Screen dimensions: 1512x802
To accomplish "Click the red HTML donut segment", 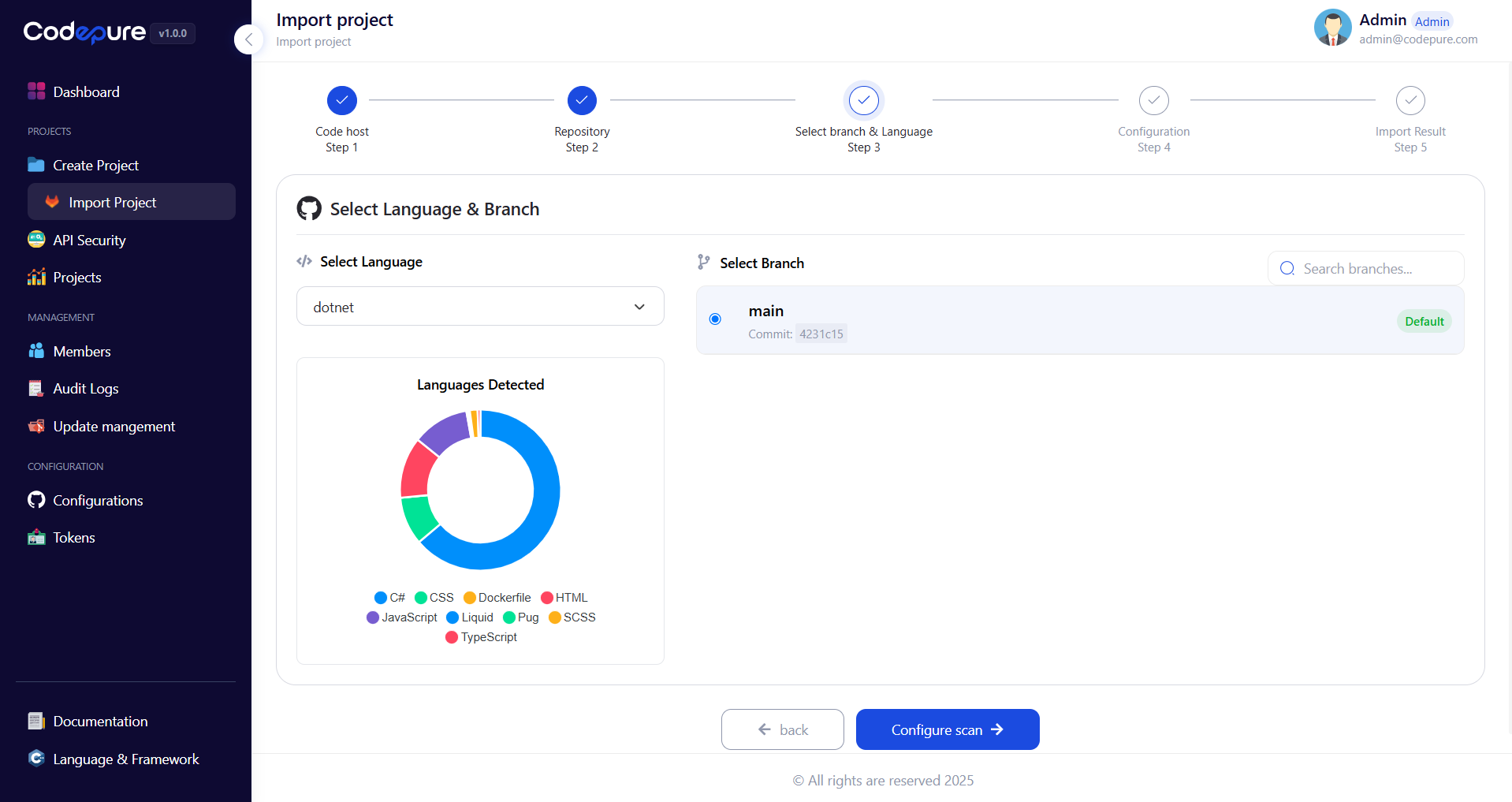I will pos(416,470).
